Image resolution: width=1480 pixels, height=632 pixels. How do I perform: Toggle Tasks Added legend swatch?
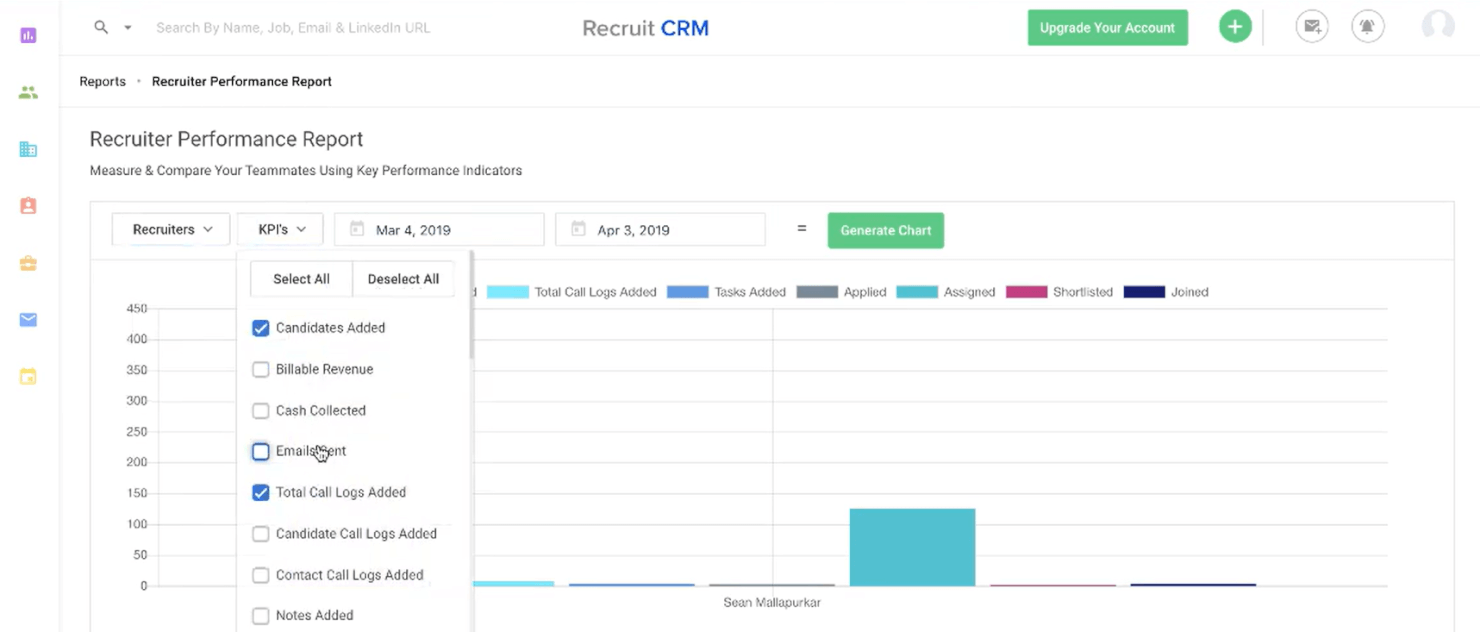687,292
